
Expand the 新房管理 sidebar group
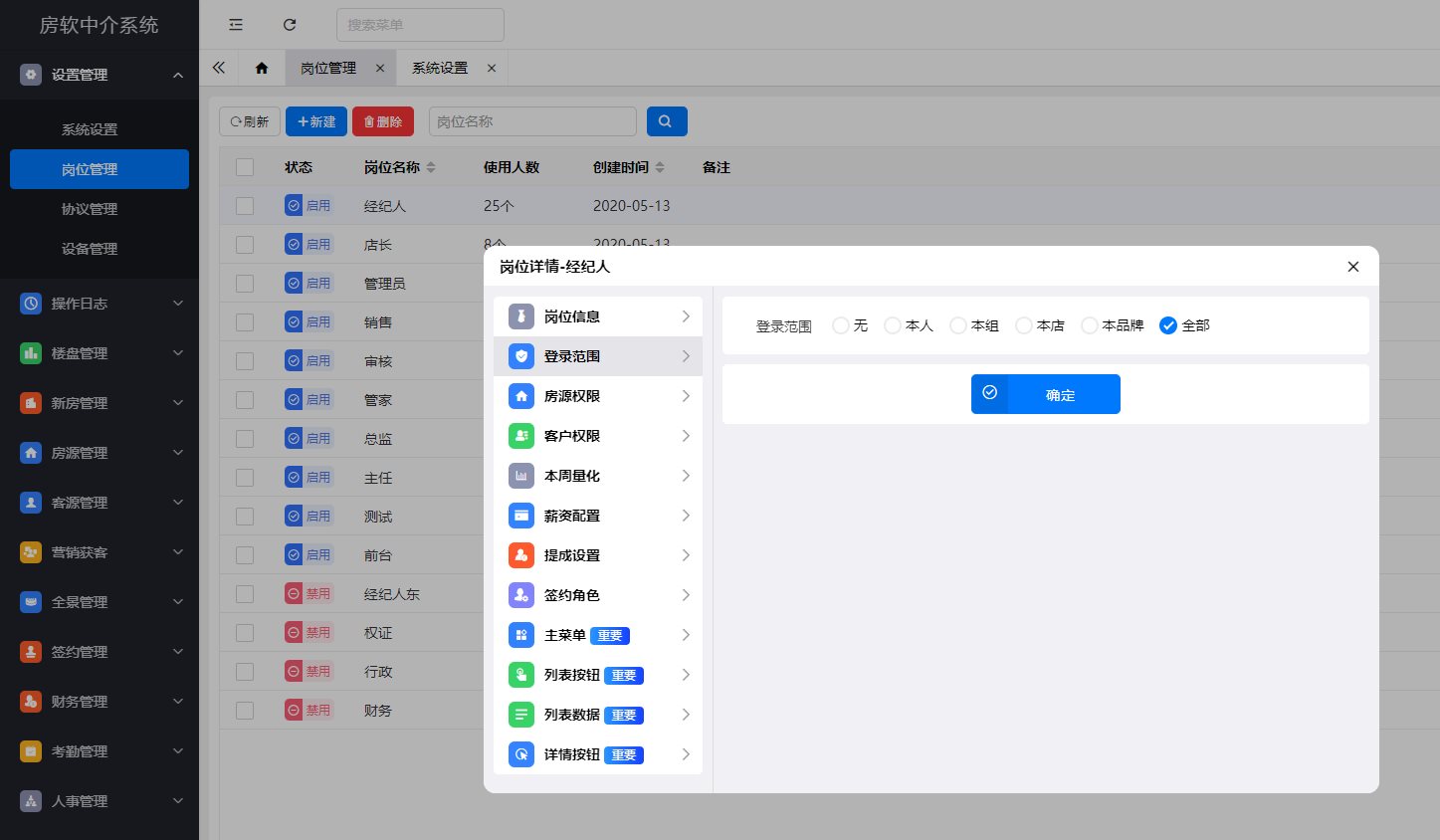178,403
